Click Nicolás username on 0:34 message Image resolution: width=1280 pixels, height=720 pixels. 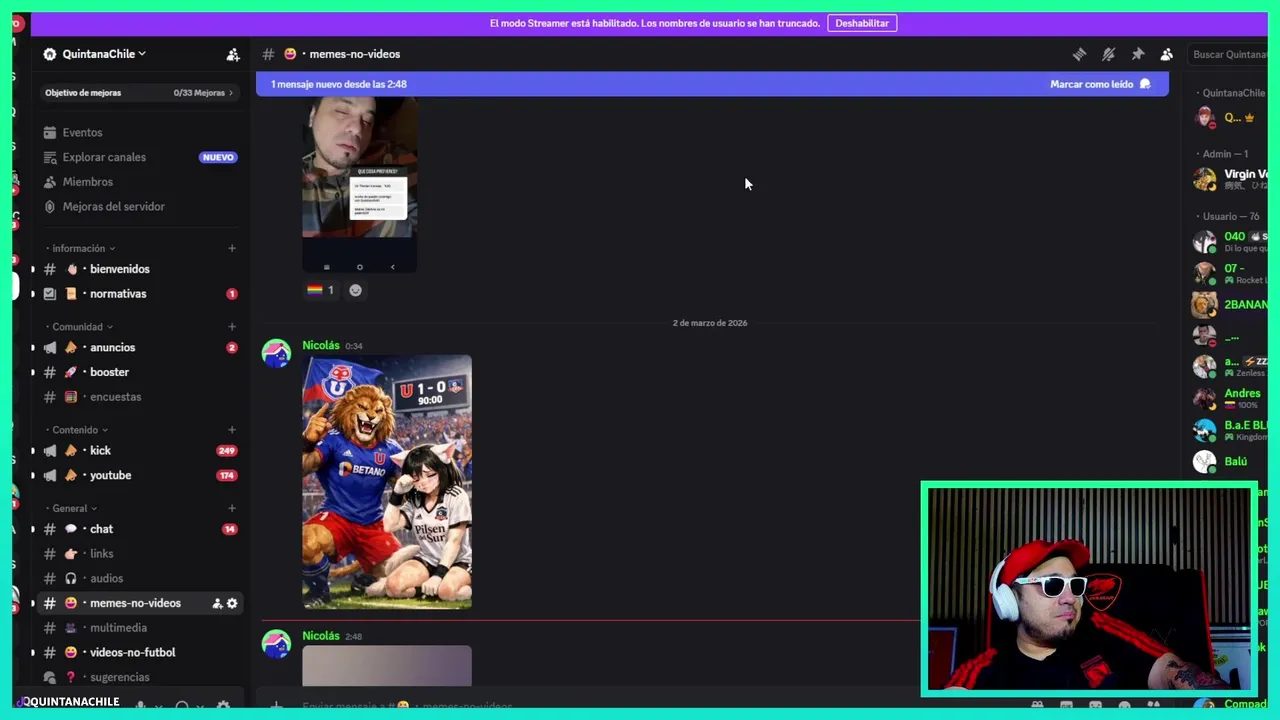pos(321,345)
